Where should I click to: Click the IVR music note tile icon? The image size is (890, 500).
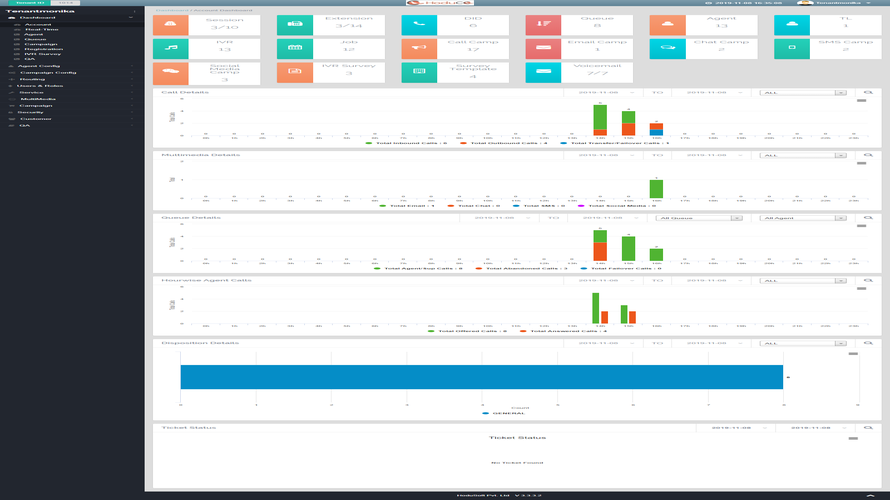click(170, 48)
